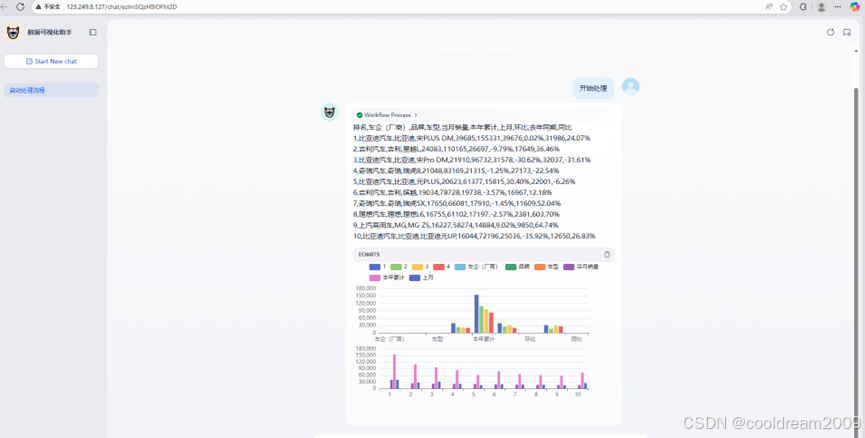Click the row 10 with 16044

point(474,236)
